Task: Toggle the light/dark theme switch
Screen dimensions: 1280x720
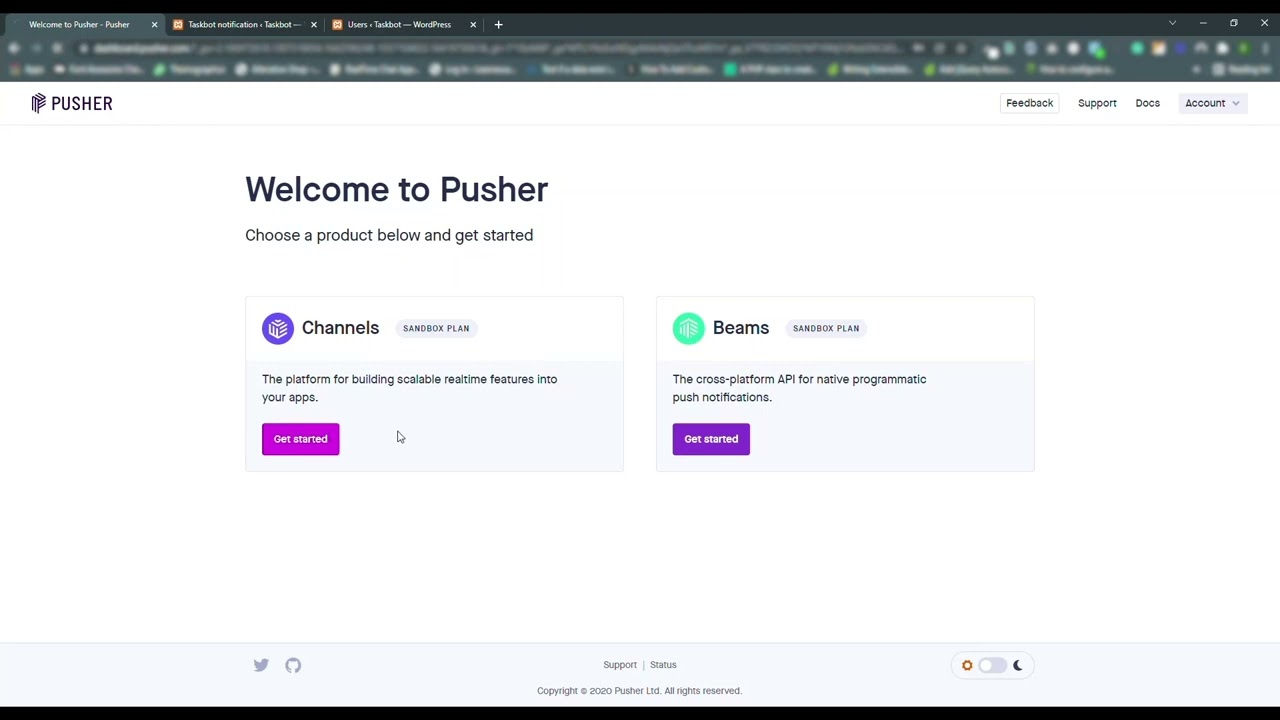Action: (x=991, y=665)
